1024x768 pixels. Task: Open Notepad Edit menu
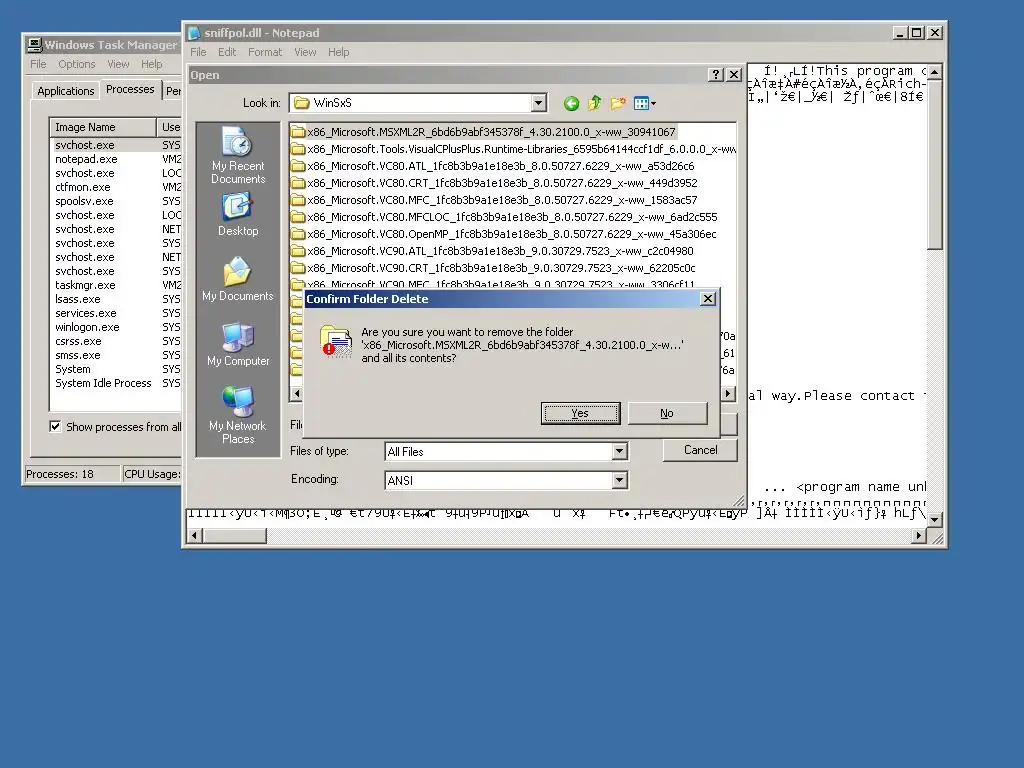tap(227, 52)
